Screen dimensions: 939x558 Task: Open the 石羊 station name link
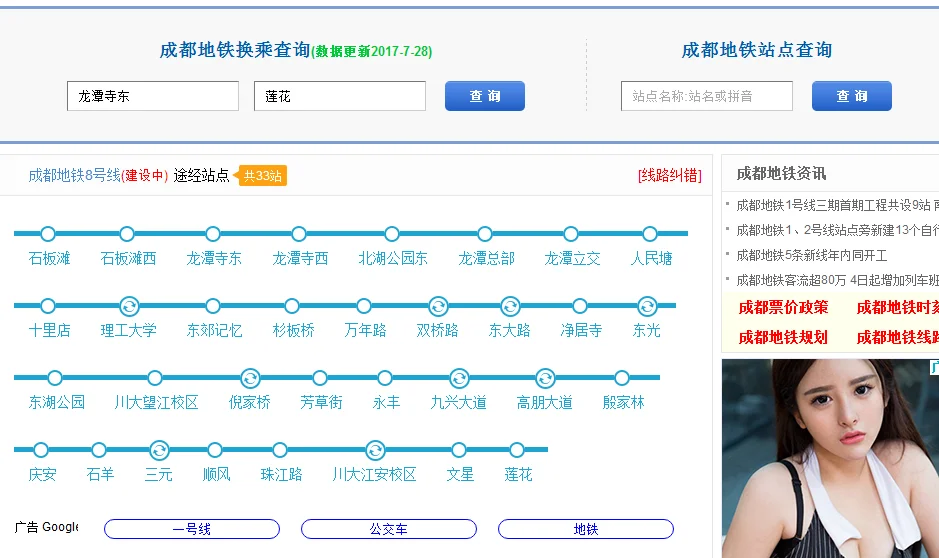100,475
